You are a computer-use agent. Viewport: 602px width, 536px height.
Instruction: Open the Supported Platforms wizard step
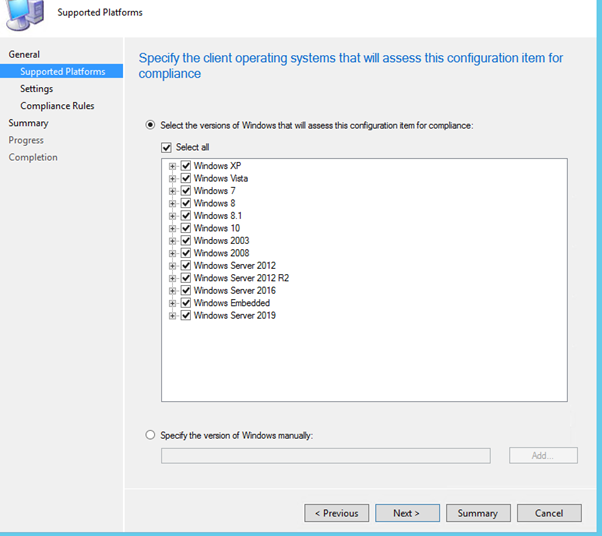[61, 71]
